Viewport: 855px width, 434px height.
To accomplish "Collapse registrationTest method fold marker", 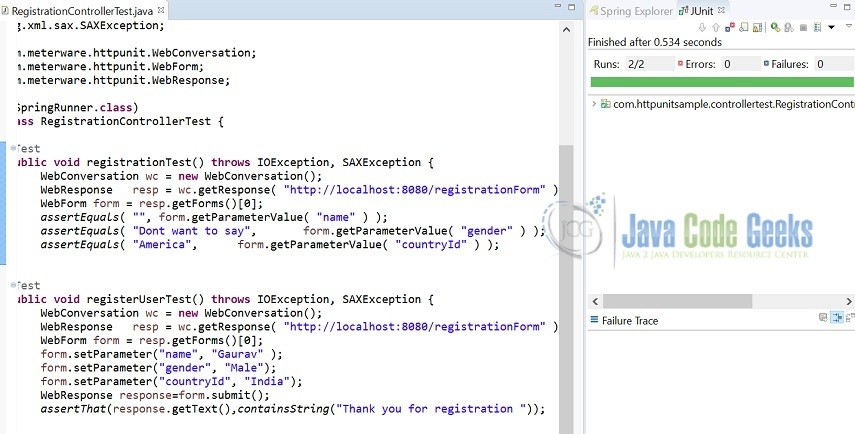I will click(13, 148).
